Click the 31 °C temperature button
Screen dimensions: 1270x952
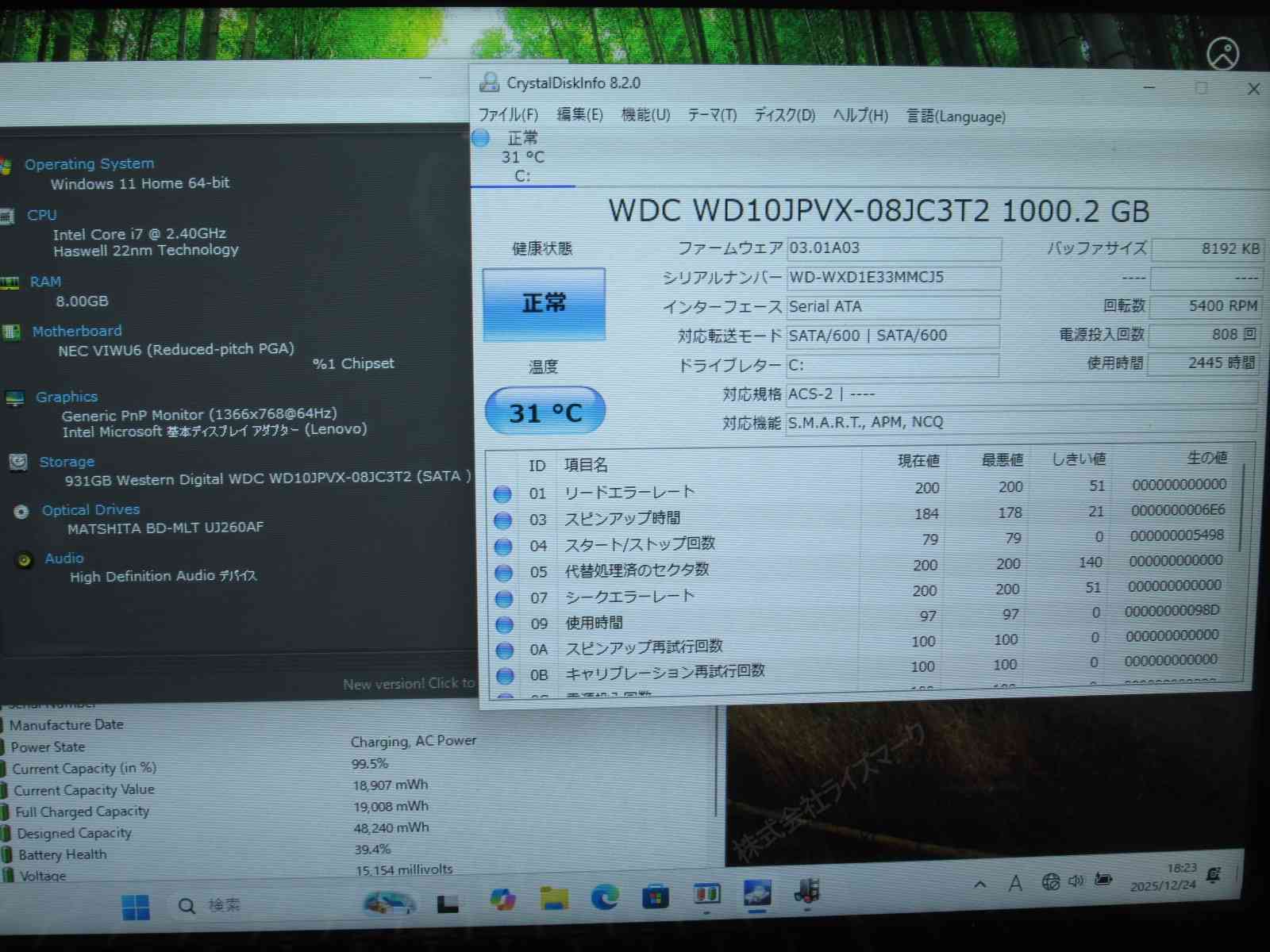point(545,412)
